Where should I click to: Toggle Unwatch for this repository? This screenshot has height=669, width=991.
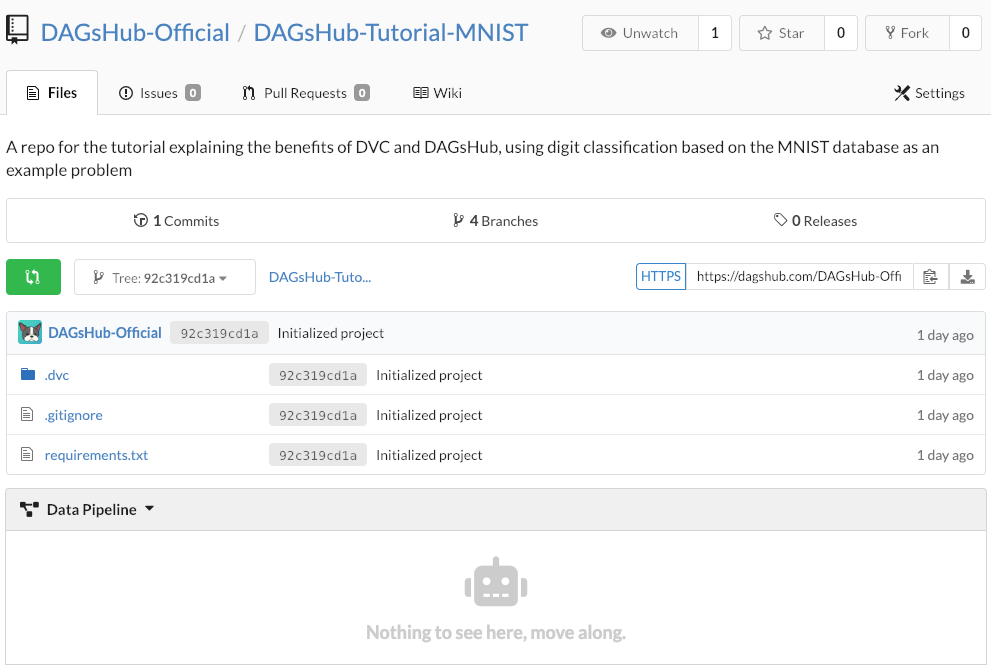[x=639, y=33]
